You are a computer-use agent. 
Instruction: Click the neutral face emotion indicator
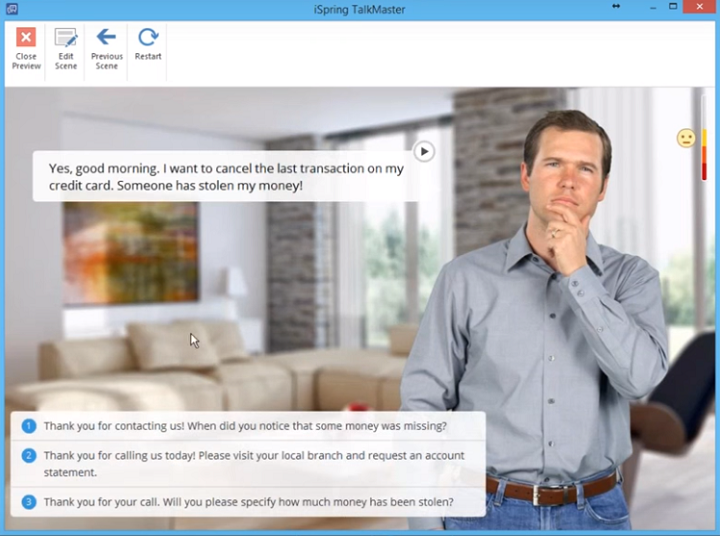[x=686, y=138]
